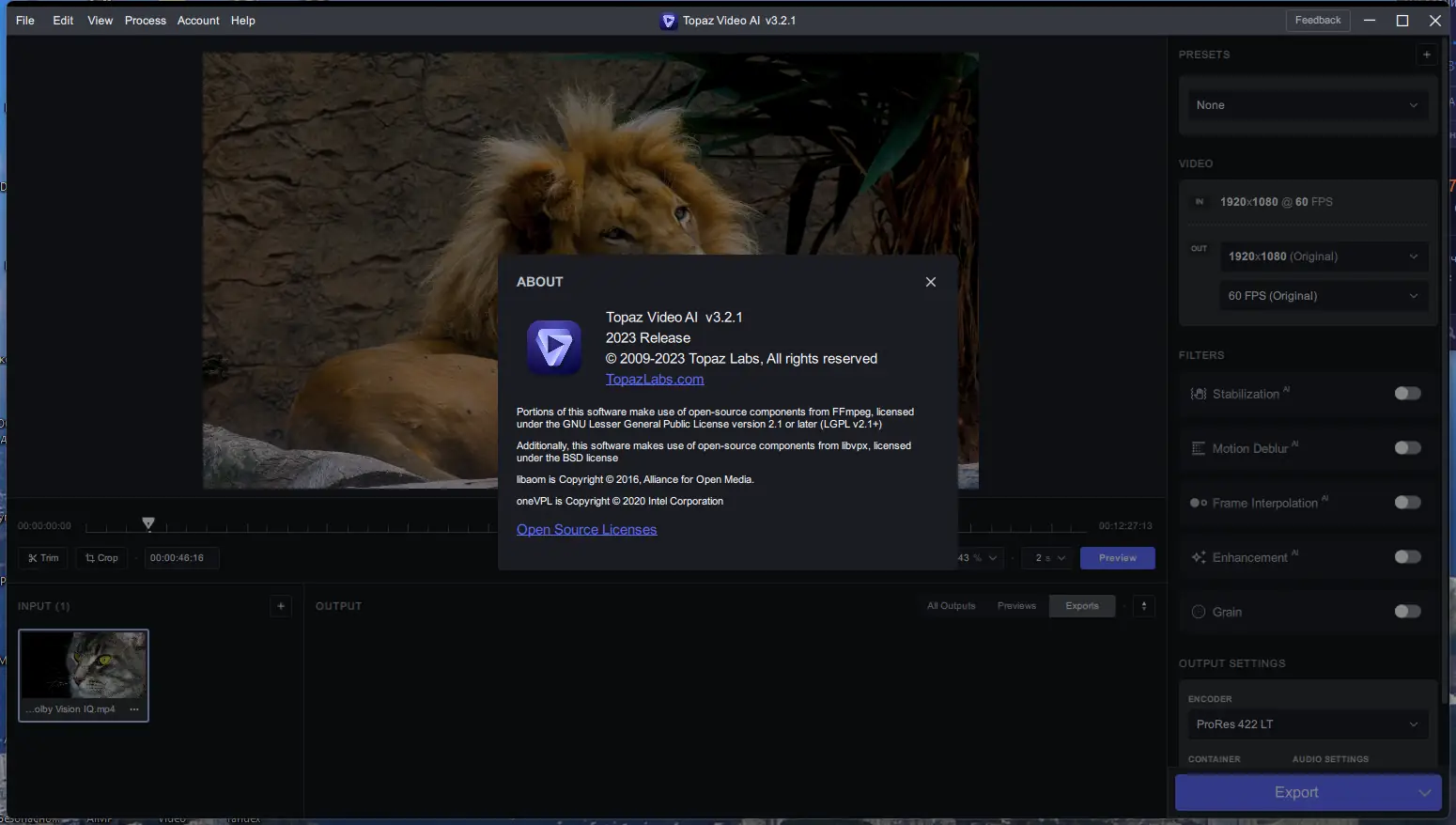The width and height of the screenshot is (1456, 825).
Task: Click the Topaz icon in title bar
Action: tap(669, 21)
